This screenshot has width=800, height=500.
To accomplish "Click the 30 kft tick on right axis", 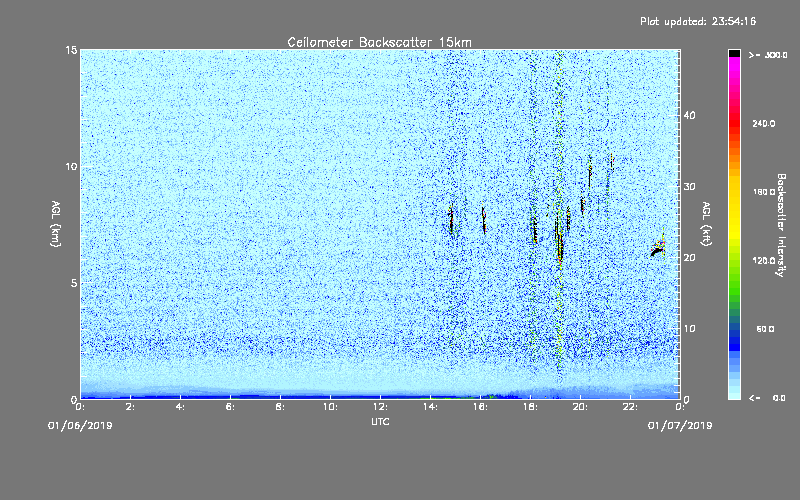I will pyautogui.click(x=689, y=186).
